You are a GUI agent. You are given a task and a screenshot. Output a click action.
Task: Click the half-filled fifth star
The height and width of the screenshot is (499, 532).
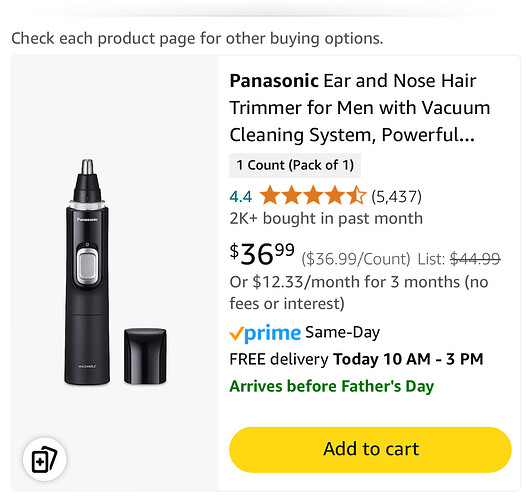(356, 195)
